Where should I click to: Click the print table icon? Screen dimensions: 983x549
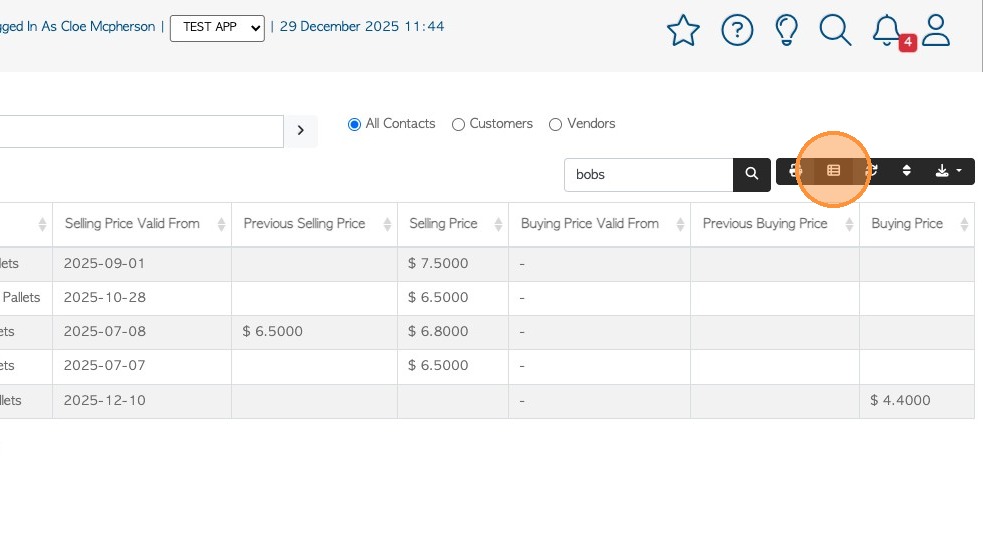click(x=796, y=171)
